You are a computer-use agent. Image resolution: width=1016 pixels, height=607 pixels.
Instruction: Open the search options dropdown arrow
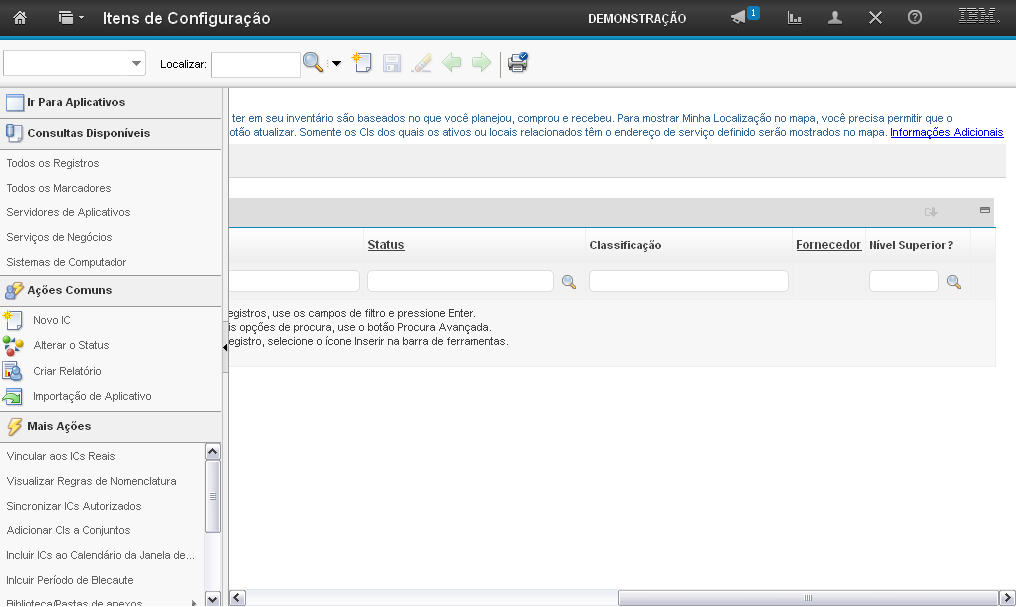[336, 64]
